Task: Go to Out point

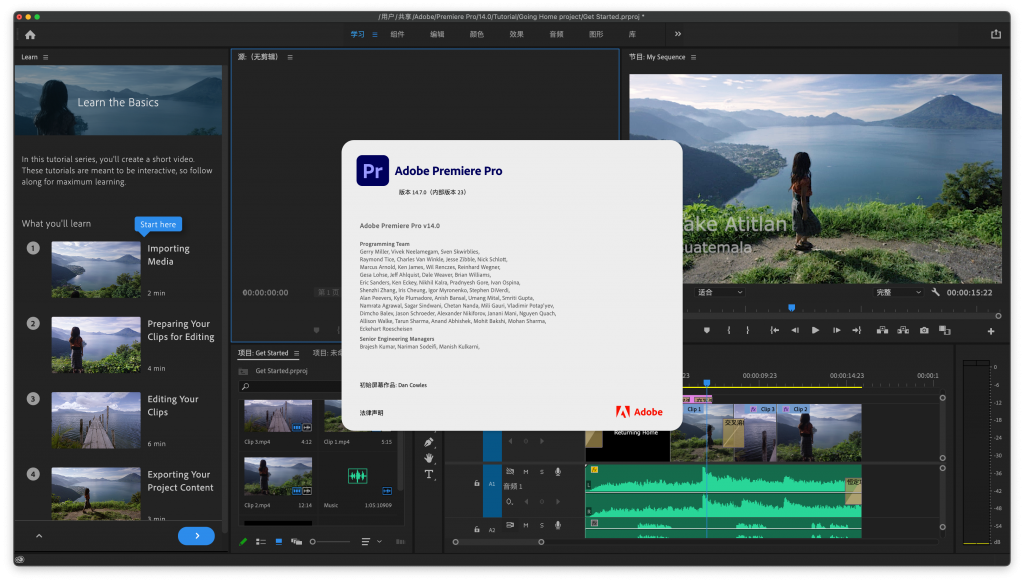Action: point(856,331)
